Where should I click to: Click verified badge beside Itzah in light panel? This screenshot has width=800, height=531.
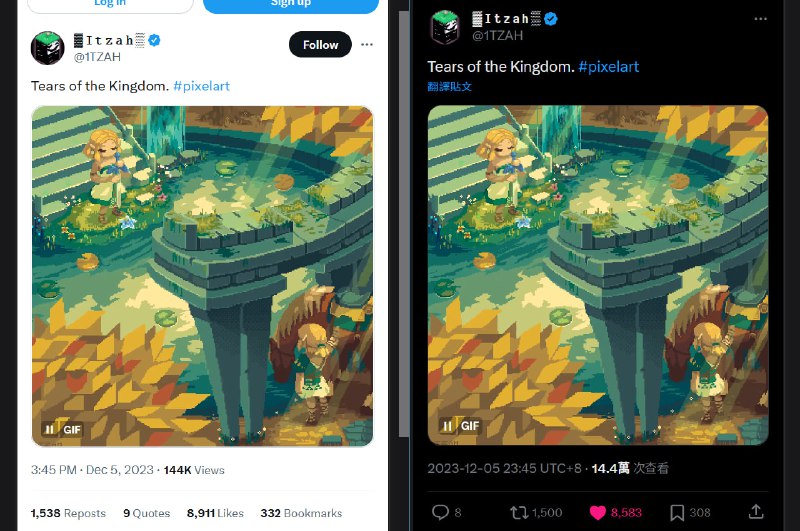coord(154,40)
